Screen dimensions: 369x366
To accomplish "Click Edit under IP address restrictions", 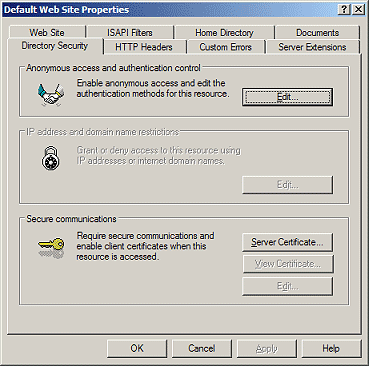I will (x=287, y=185).
